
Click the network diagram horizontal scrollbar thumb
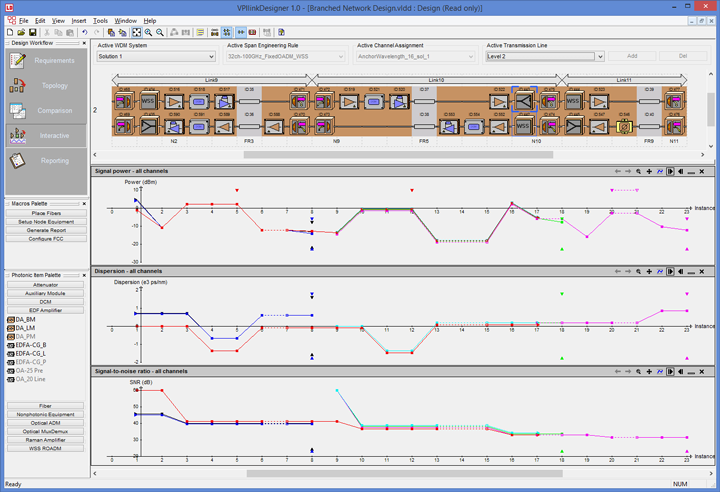click(x=398, y=155)
